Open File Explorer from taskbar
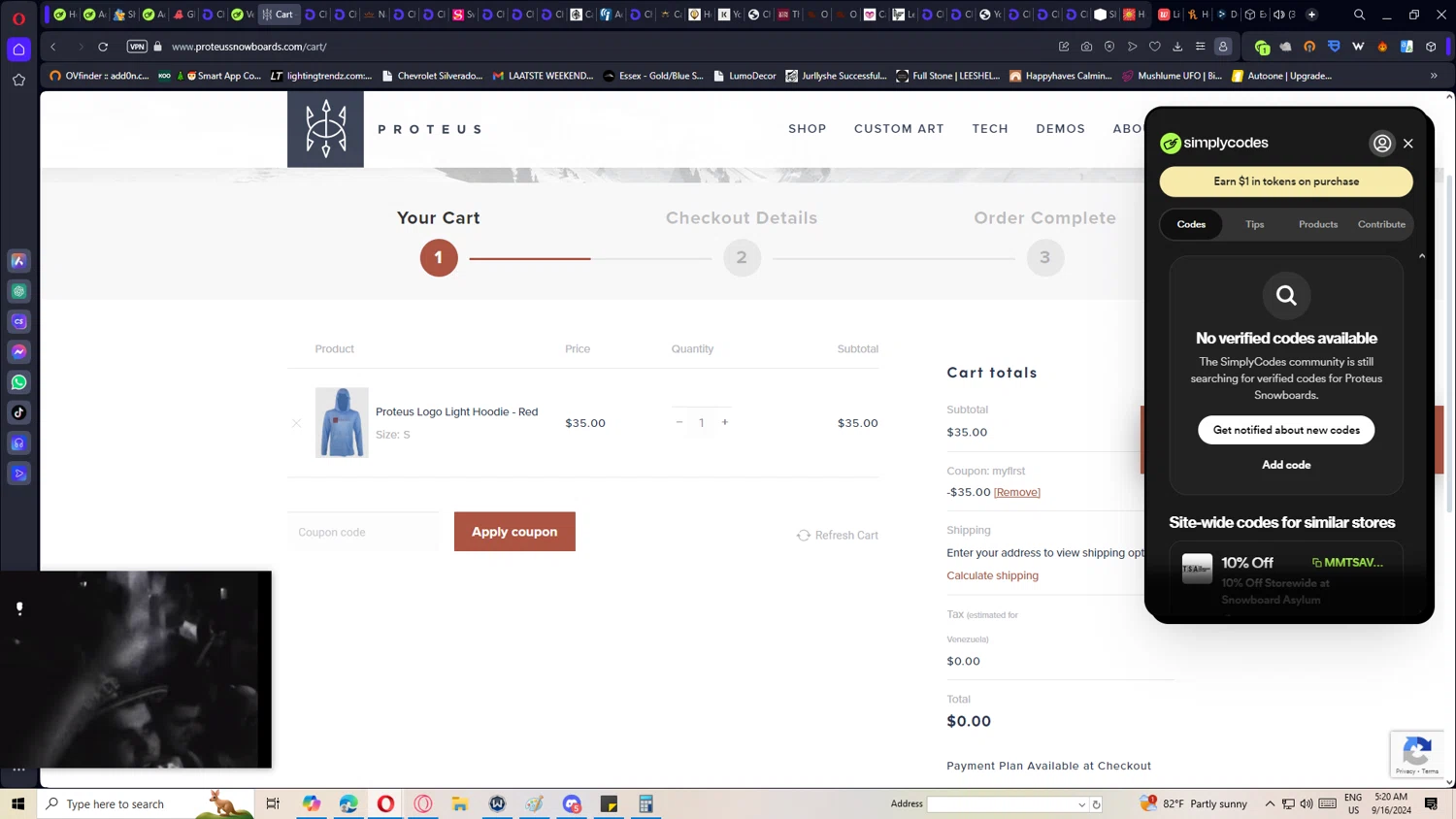 coord(459,803)
